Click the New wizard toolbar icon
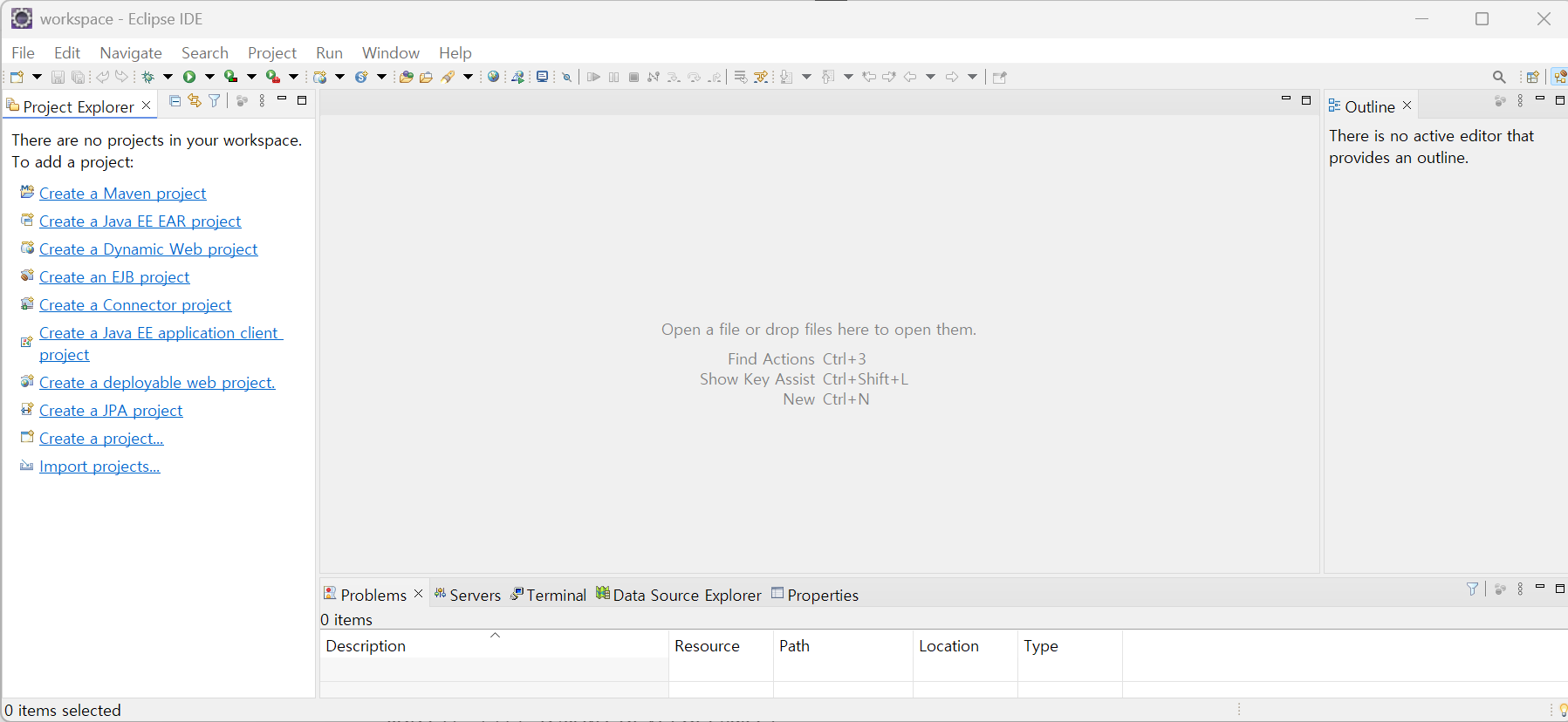This screenshot has height=722, width=1568. pyautogui.click(x=17, y=77)
